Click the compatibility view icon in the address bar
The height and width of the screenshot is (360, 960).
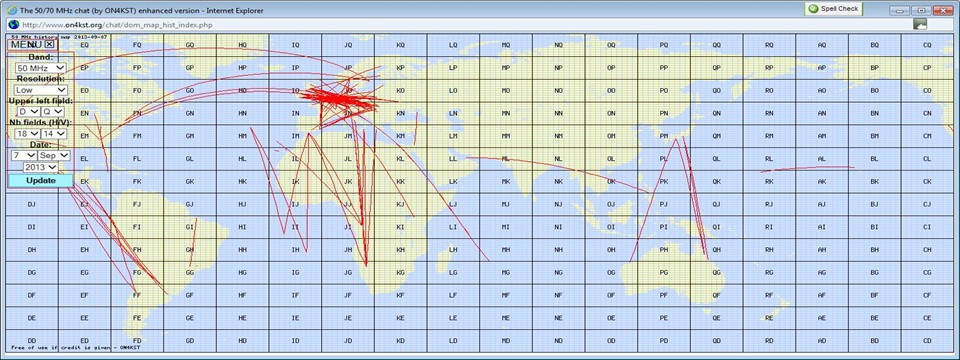pyautogui.click(x=920, y=24)
